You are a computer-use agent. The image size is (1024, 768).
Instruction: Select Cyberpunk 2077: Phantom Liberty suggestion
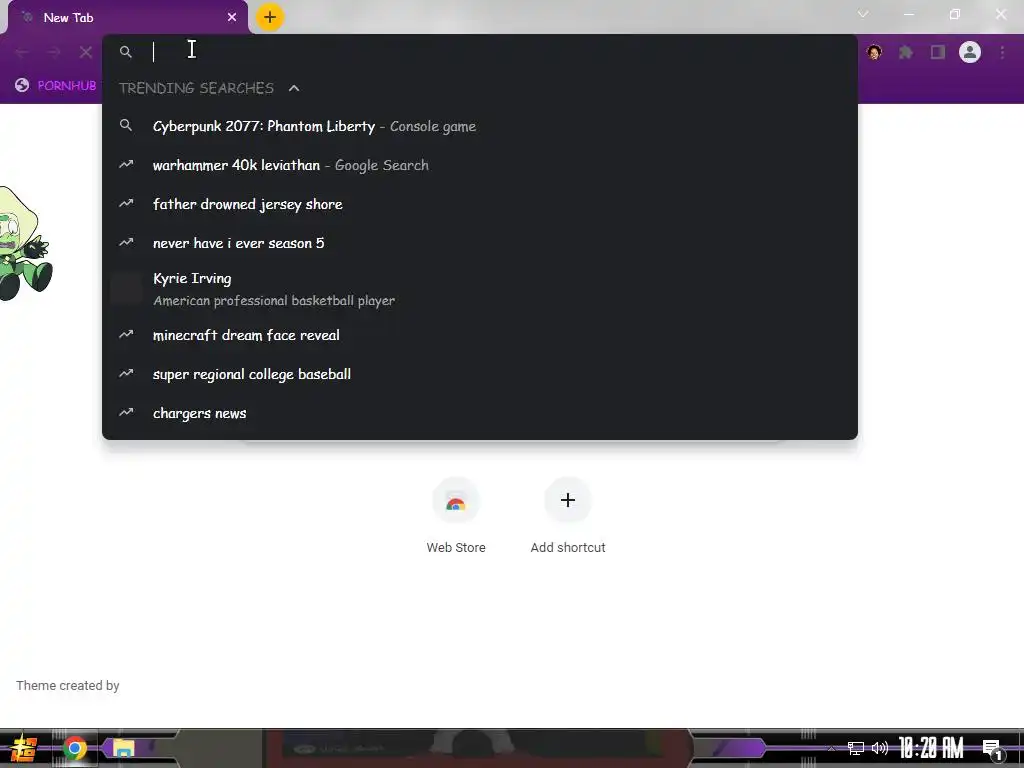(479, 126)
